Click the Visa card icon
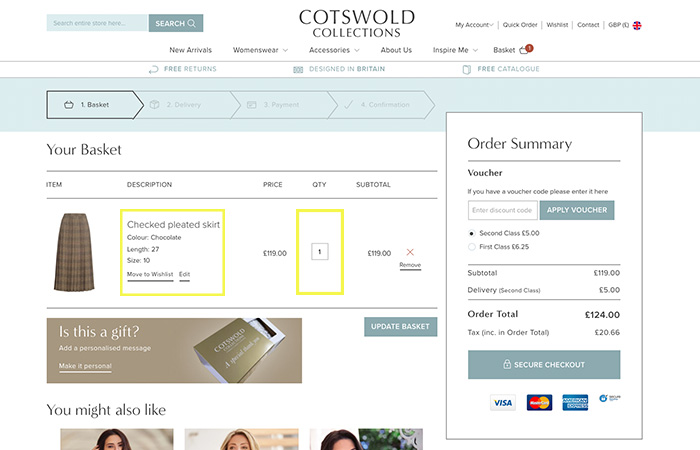This screenshot has height=450, width=700. (x=502, y=402)
